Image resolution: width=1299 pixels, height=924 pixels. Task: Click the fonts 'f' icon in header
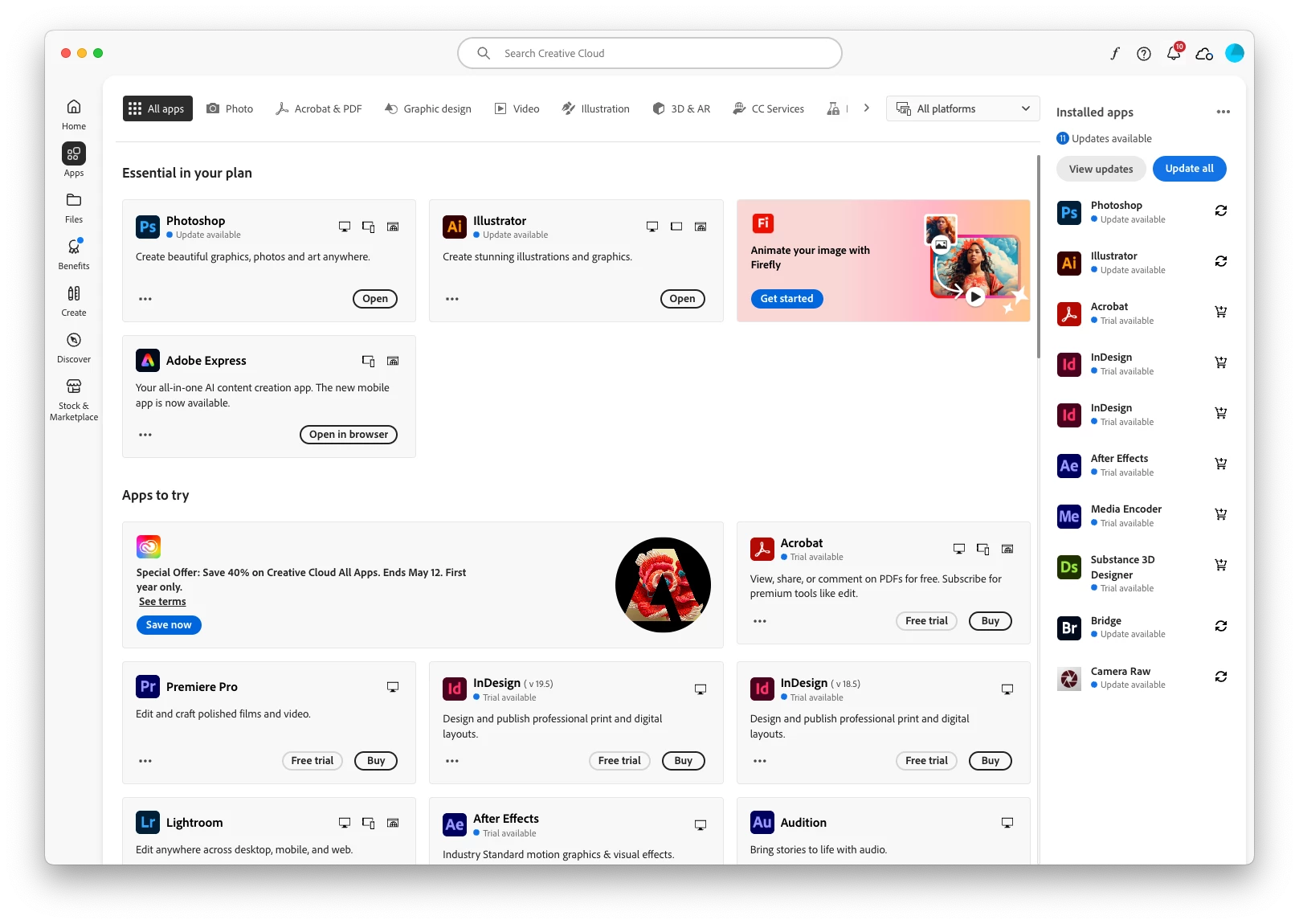pos(1114,53)
